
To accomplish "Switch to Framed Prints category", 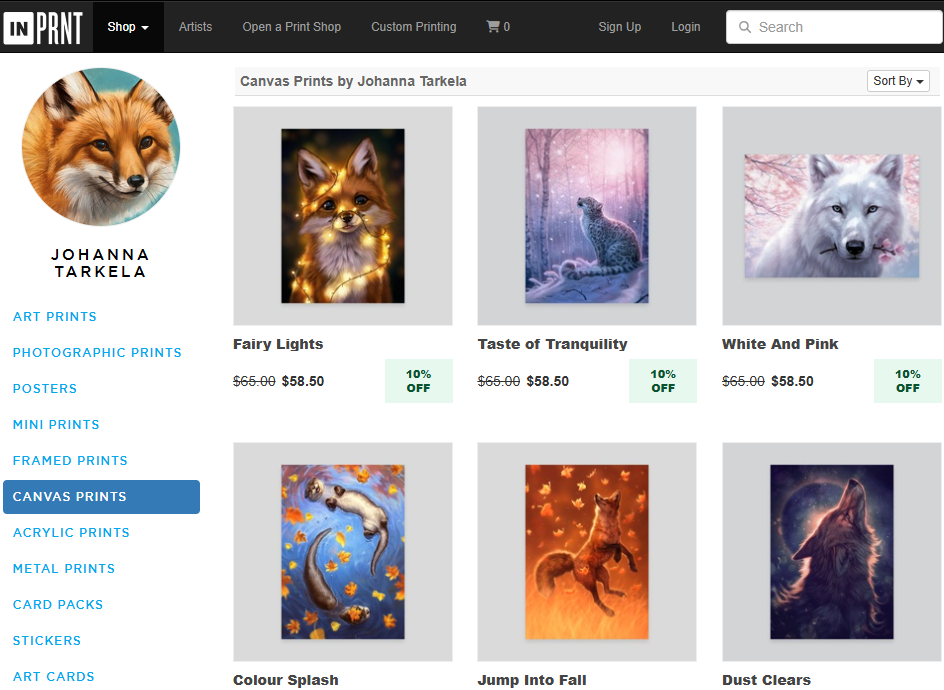I will point(70,461).
